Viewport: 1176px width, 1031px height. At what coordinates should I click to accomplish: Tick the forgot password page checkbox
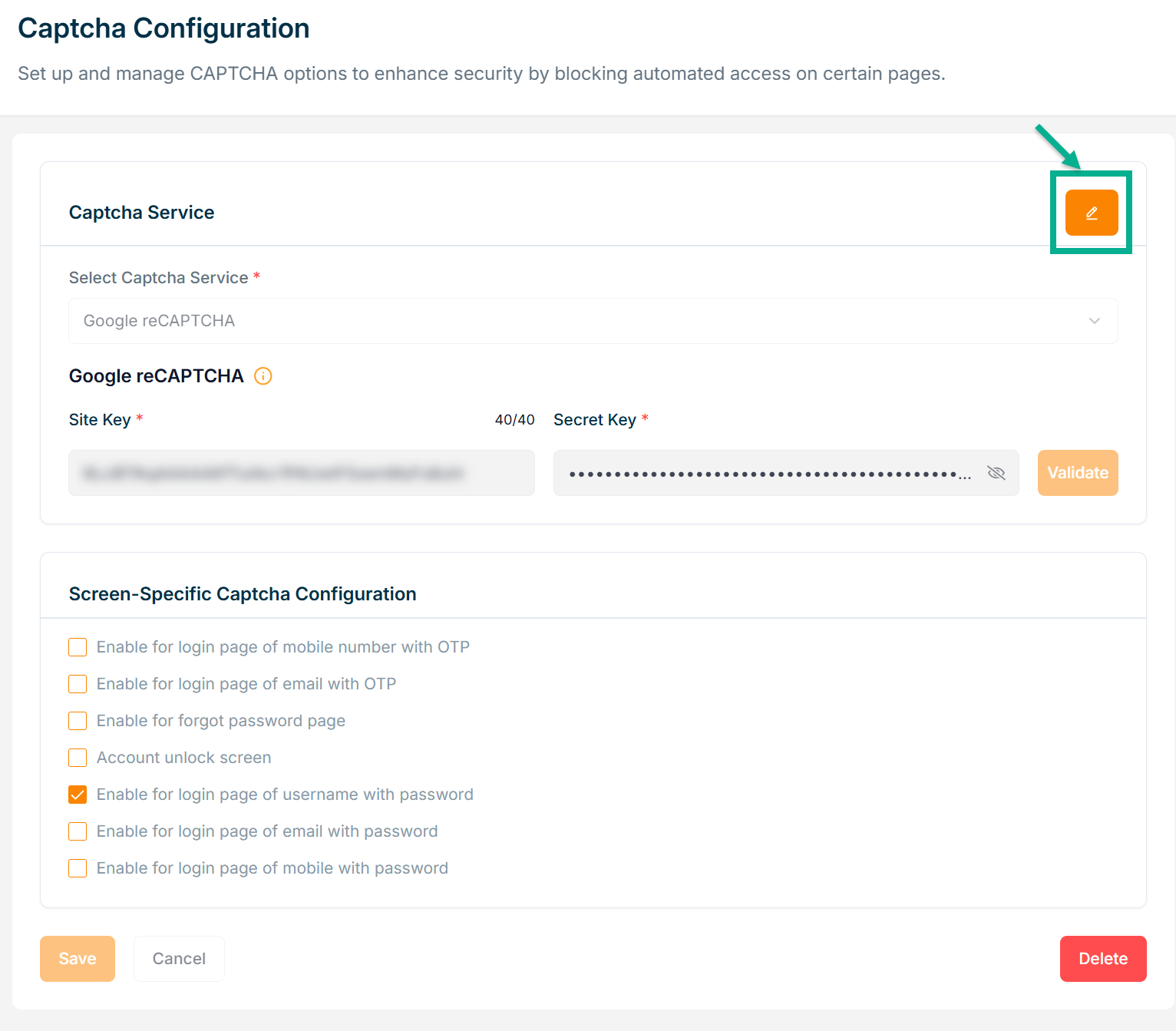pyautogui.click(x=78, y=721)
